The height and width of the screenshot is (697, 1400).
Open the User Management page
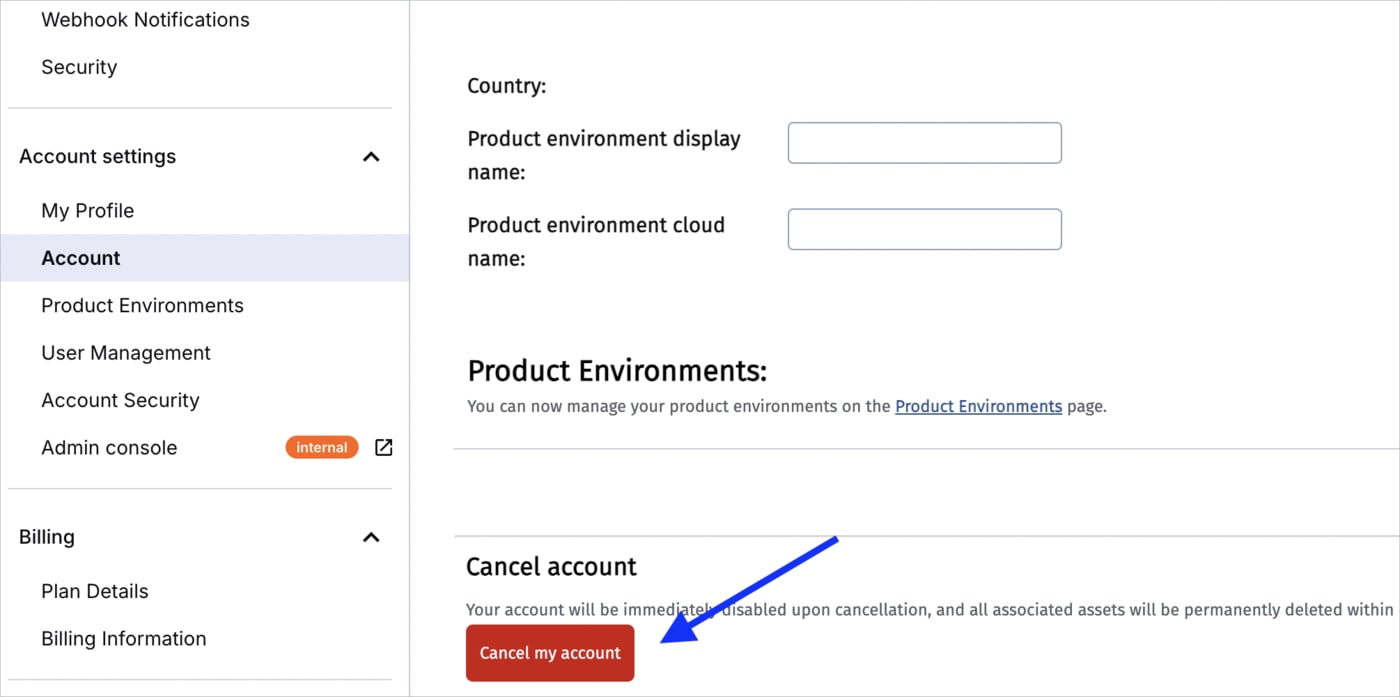click(x=125, y=352)
